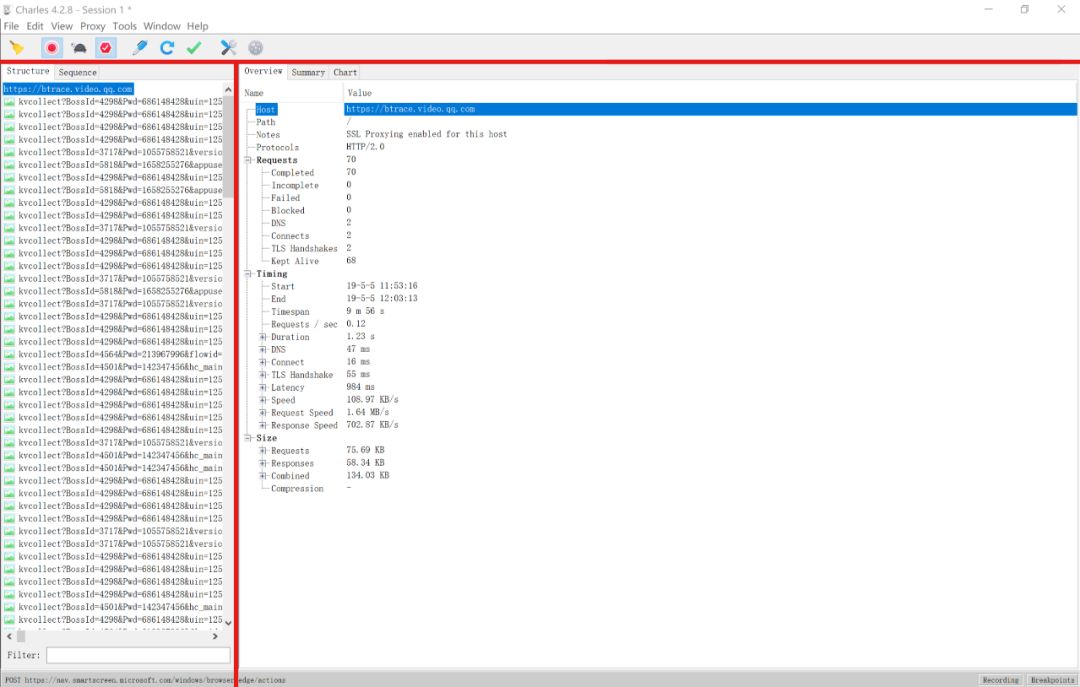1080x687 pixels.
Task: Click the Recording button in the status bar
Action: (x=1001, y=679)
